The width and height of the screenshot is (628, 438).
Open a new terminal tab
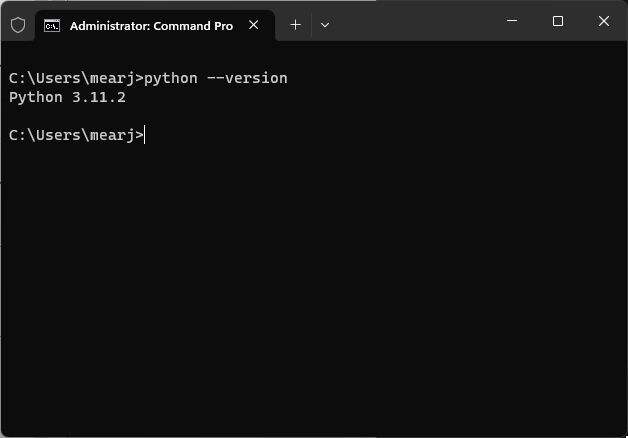point(295,25)
